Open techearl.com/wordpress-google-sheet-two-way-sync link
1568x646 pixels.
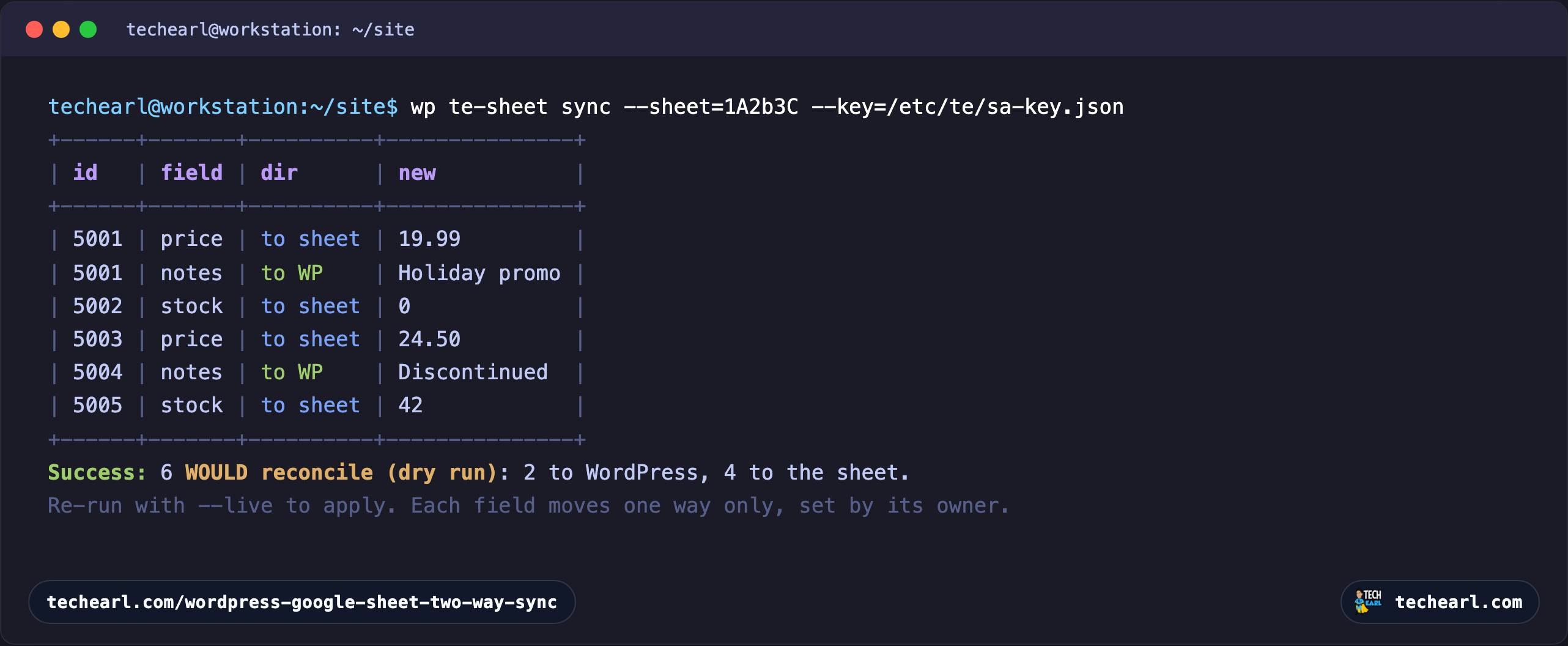[x=302, y=602]
